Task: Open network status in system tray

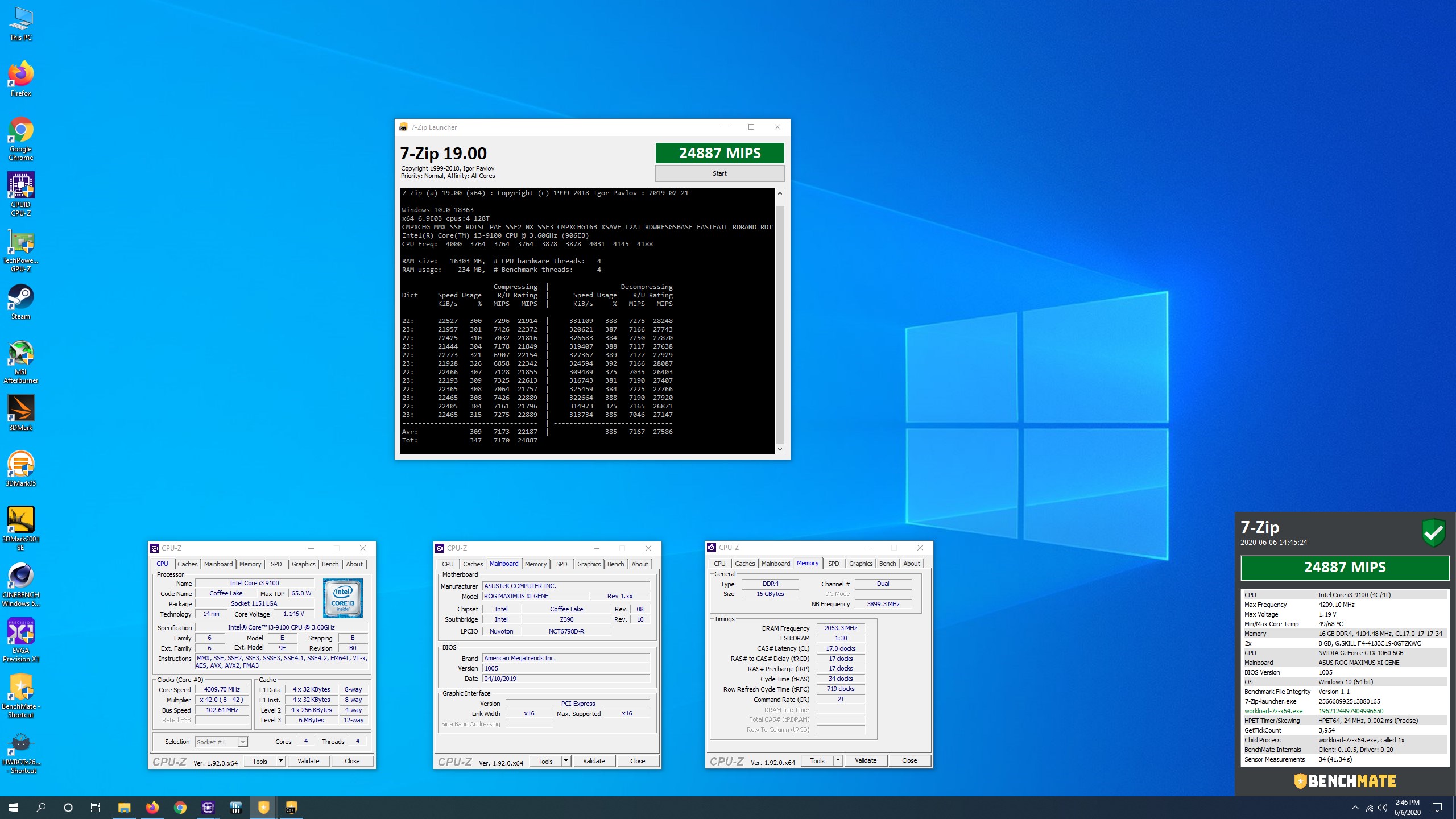Action: (1369, 808)
